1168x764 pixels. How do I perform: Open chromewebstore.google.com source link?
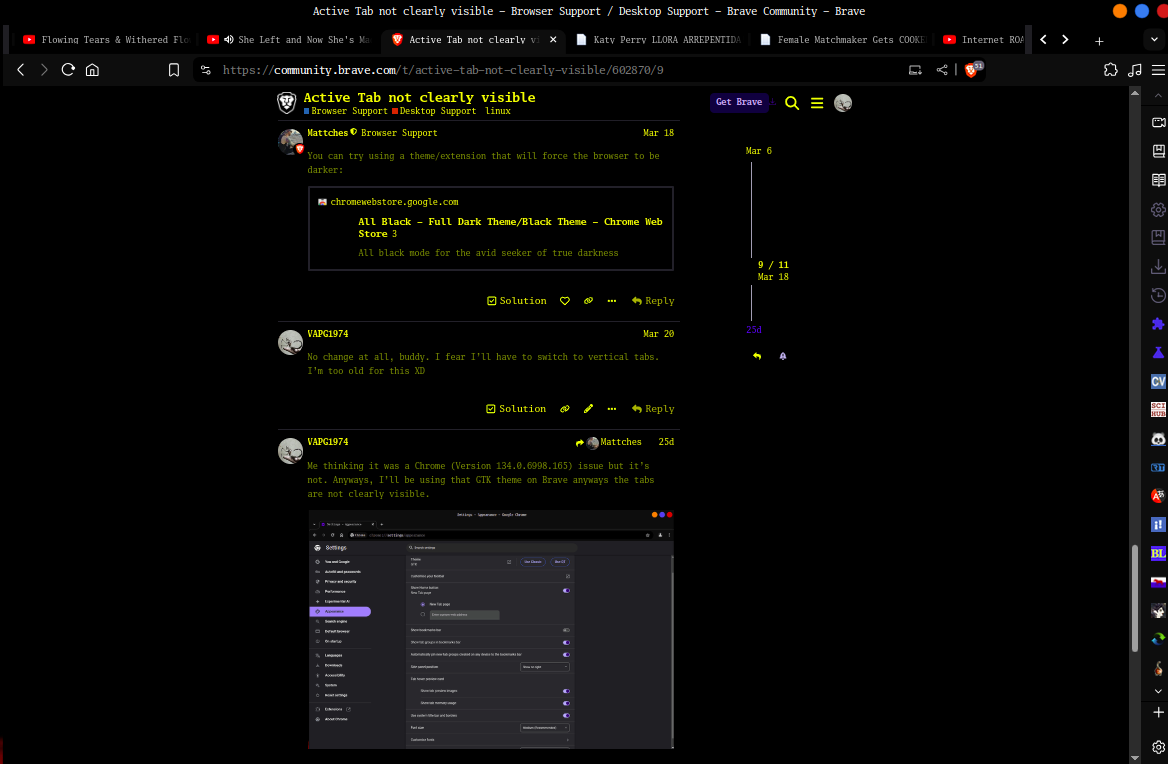394,202
